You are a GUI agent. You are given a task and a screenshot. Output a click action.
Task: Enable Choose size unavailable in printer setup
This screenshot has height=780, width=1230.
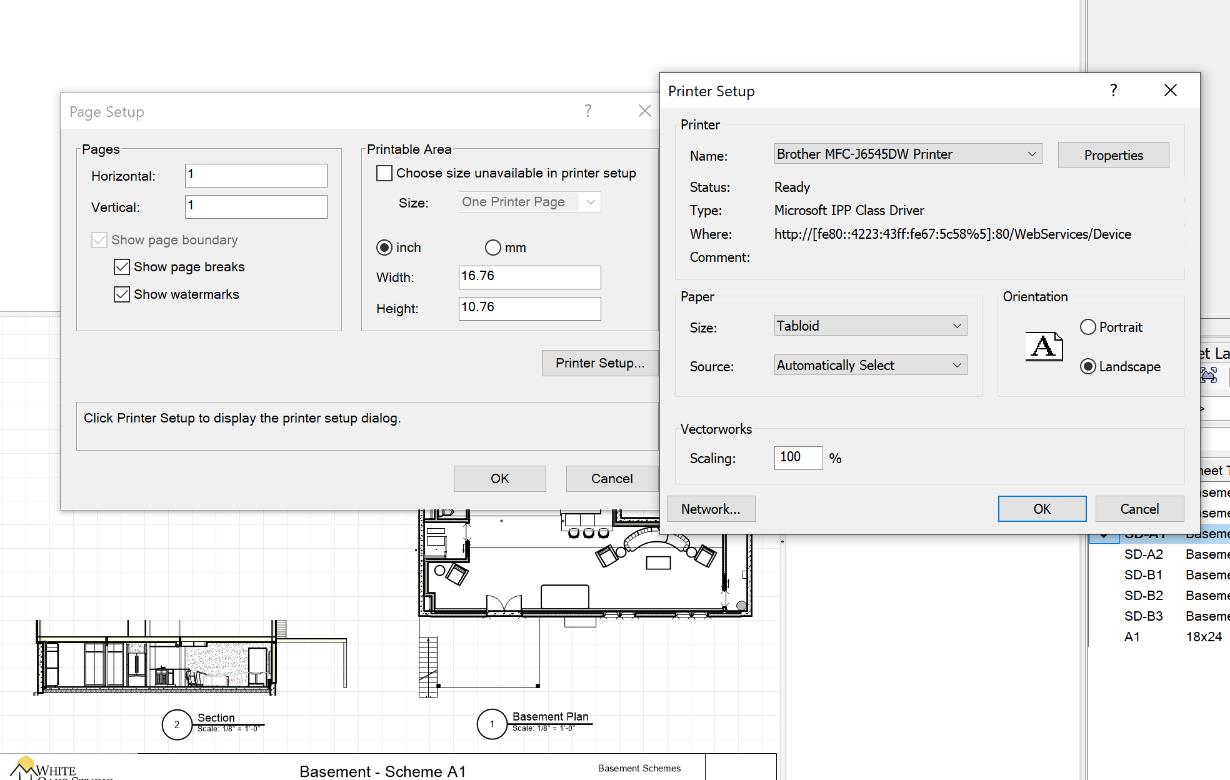pos(384,173)
